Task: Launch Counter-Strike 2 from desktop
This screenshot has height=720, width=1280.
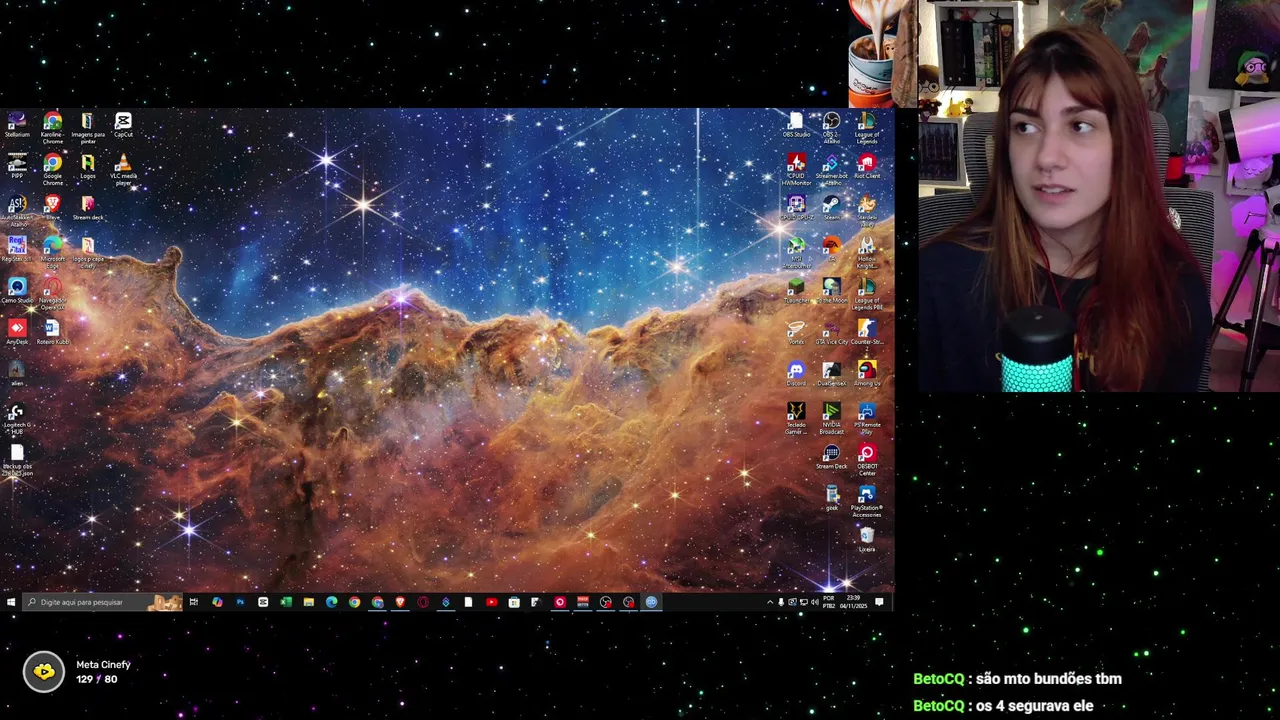Action: pyautogui.click(x=867, y=332)
